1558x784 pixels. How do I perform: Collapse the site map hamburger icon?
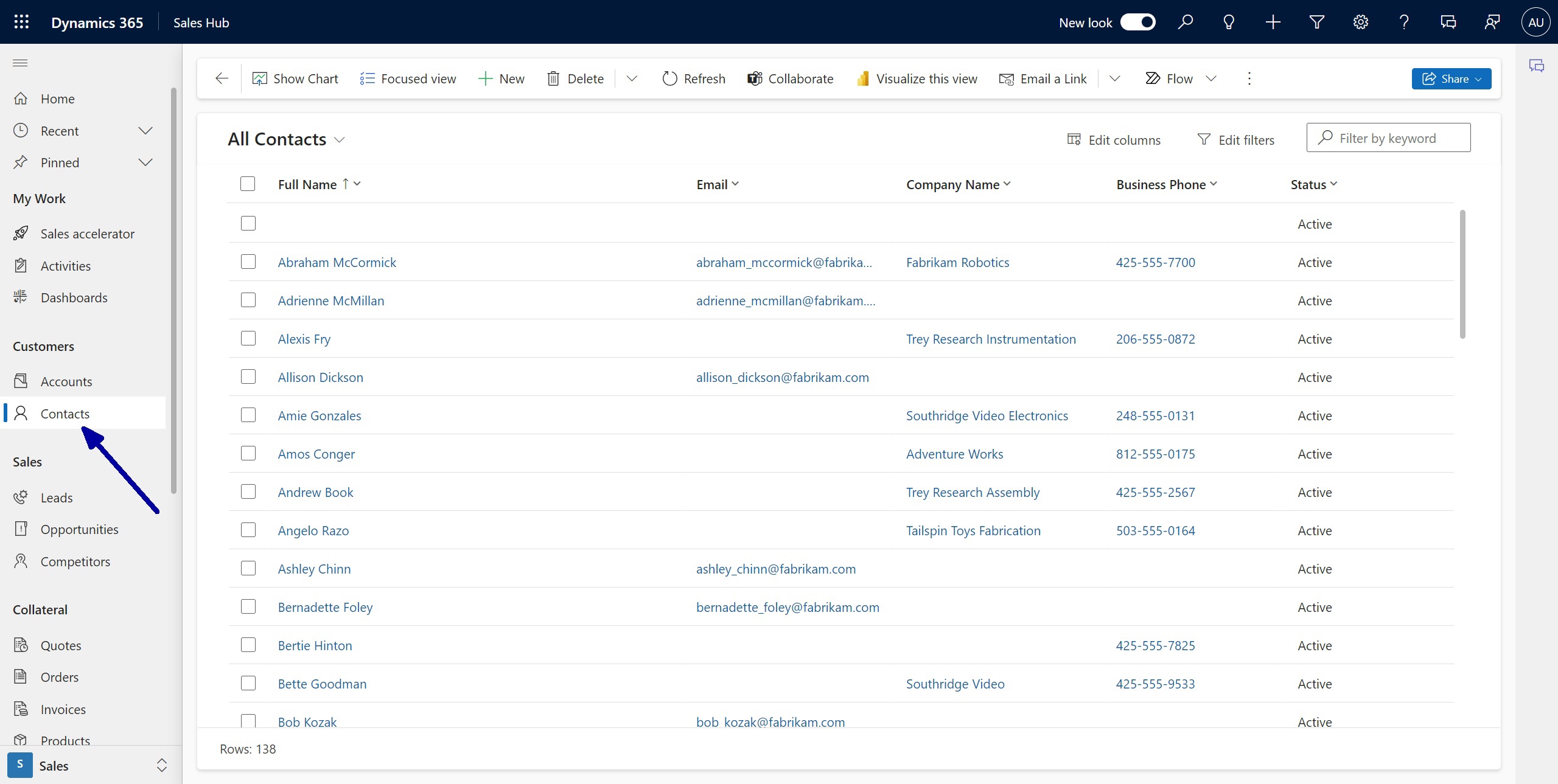[20, 63]
